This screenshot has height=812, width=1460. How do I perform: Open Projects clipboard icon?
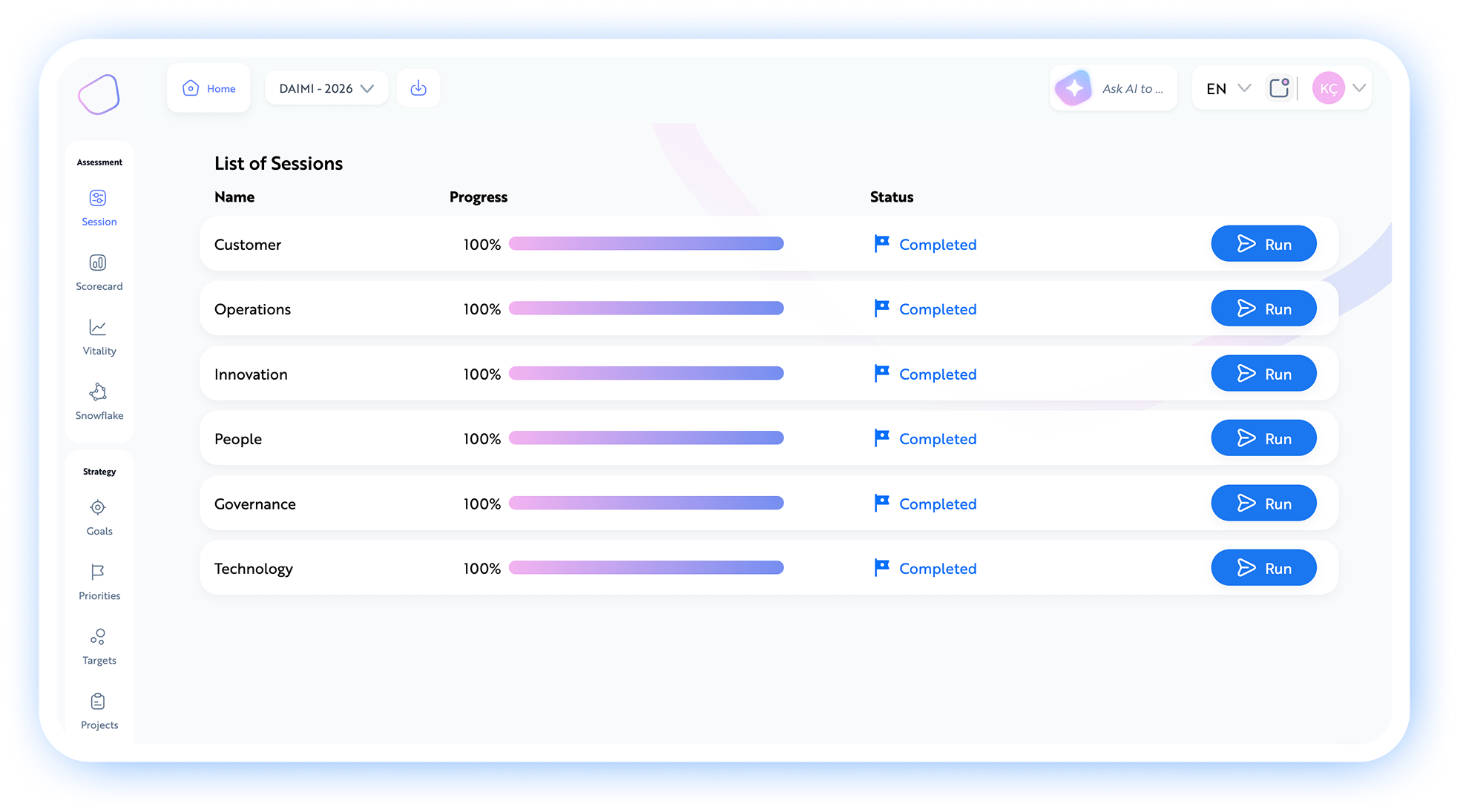tap(98, 702)
